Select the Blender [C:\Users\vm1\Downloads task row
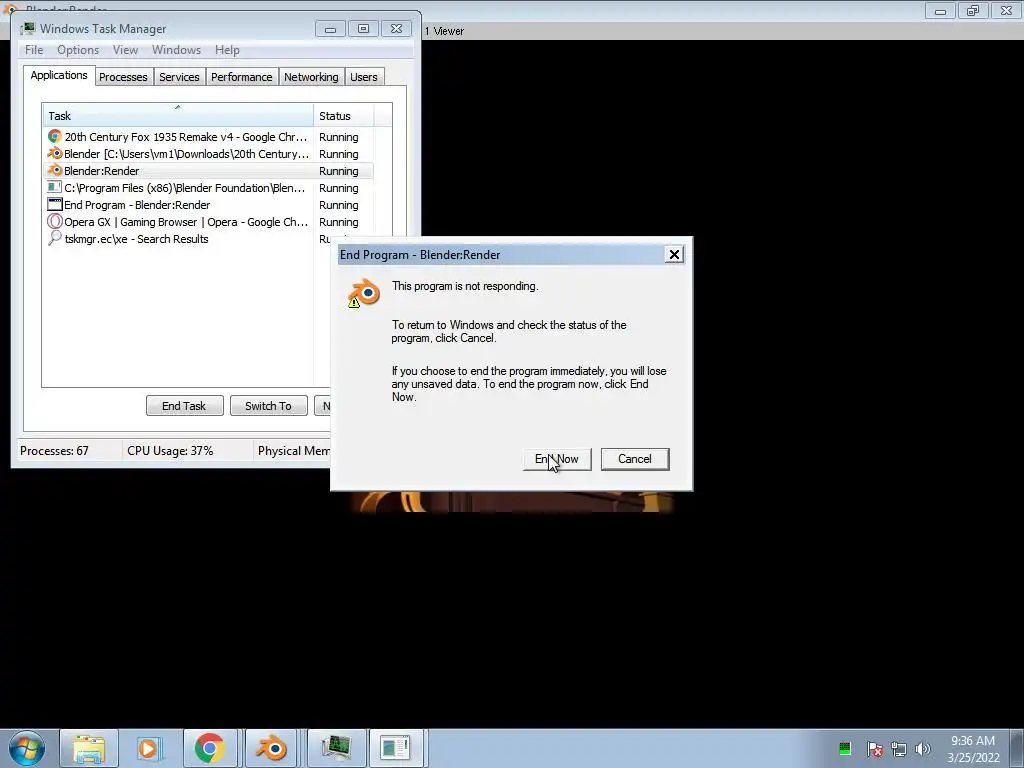The width and height of the screenshot is (1024, 768). click(x=209, y=154)
